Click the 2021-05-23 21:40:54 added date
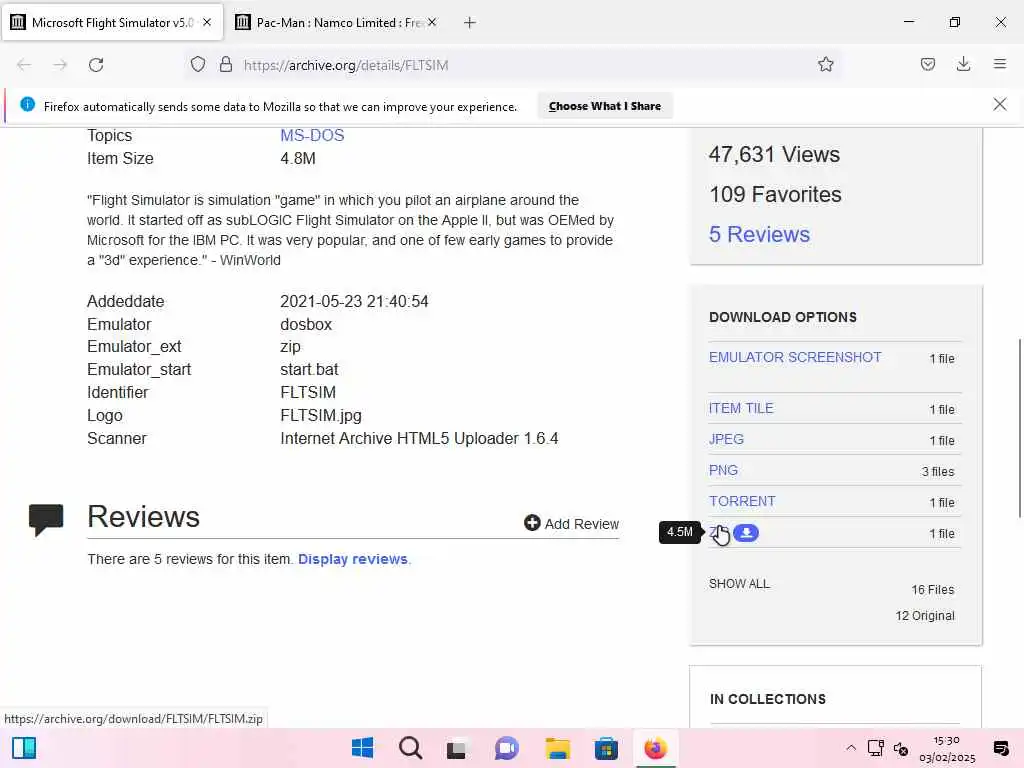Image resolution: width=1024 pixels, height=768 pixels. pyautogui.click(x=354, y=301)
